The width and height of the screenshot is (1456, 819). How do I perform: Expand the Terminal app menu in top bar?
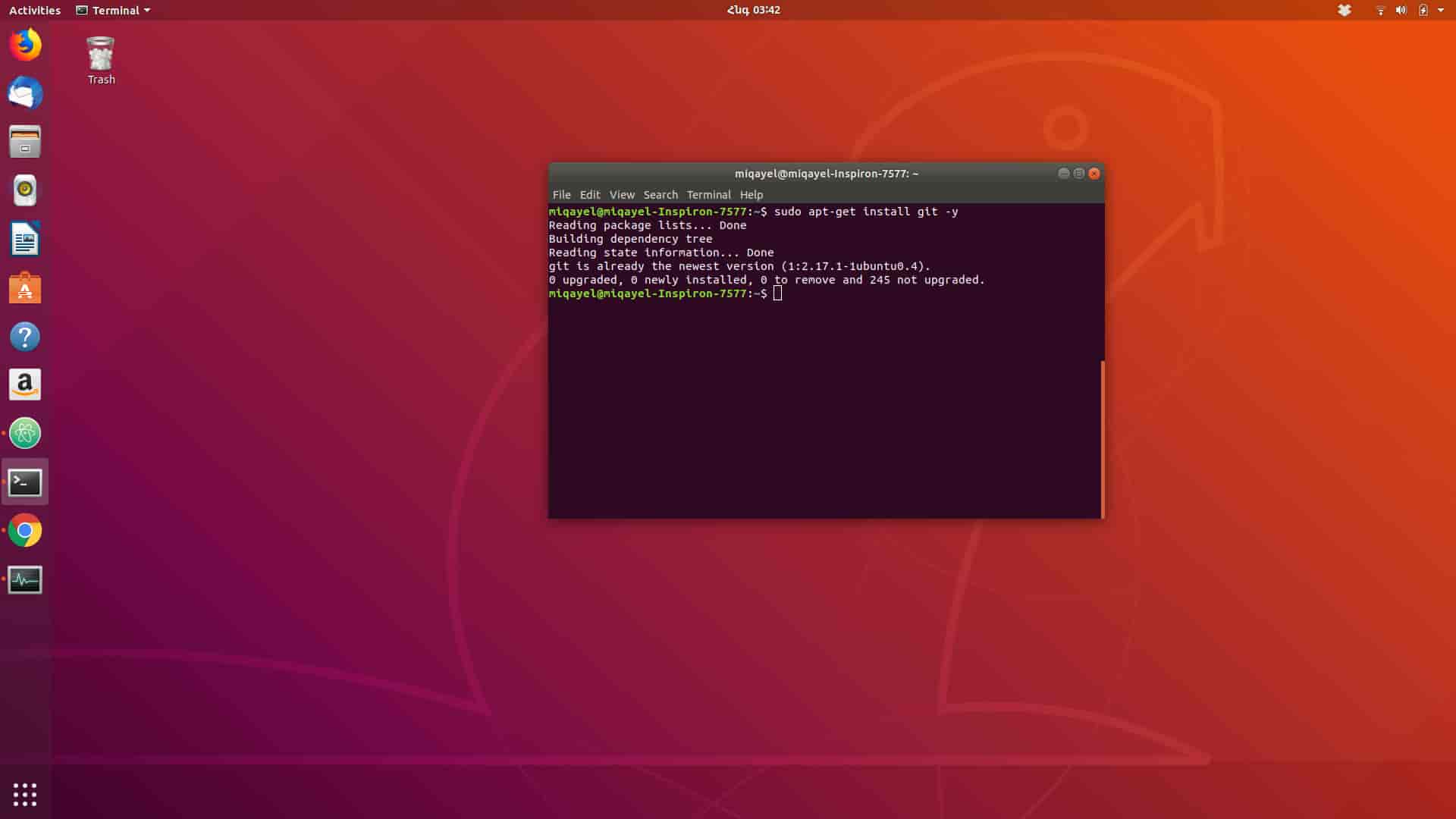114,11
